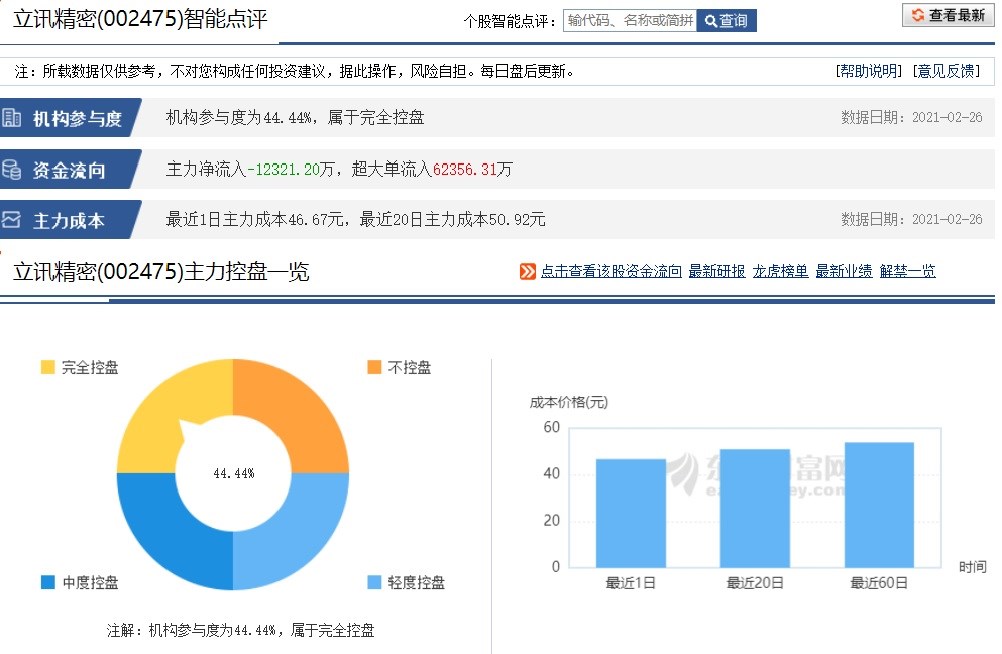Click the 立讯精密(002475)主力控盘一览 heading
This screenshot has width=1002, height=654.
[161, 272]
